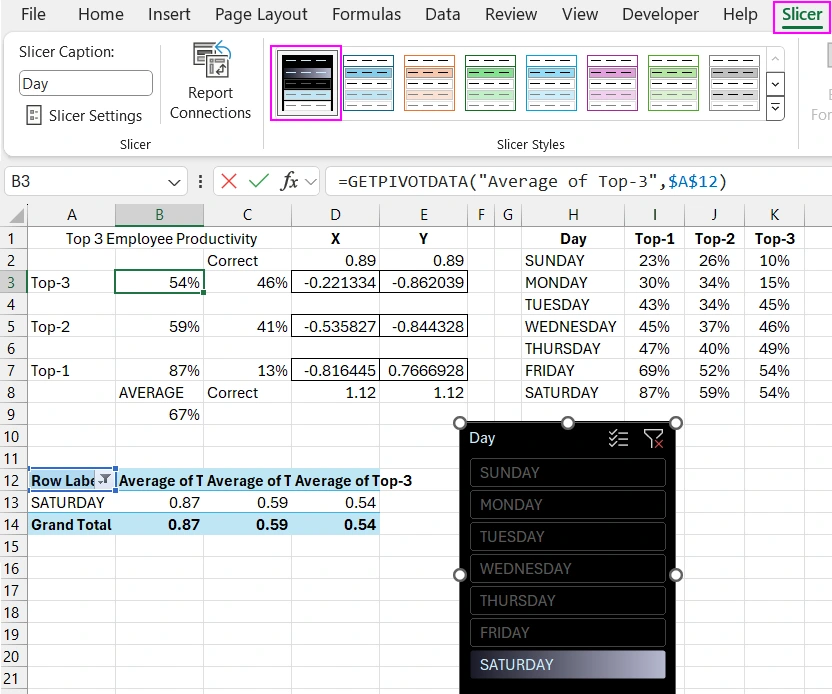Select the MONDAY item in the slicer list
Image resolution: width=832 pixels, height=694 pixels.
pyautogui.click(x=567, y=504)
